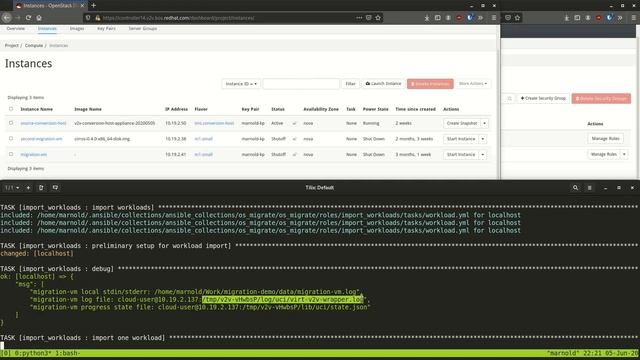This screenshot has width=640, height=360.
Task: Reload the OpenStack Instances page
Action: pyautogui.click(x=28, y=18)
